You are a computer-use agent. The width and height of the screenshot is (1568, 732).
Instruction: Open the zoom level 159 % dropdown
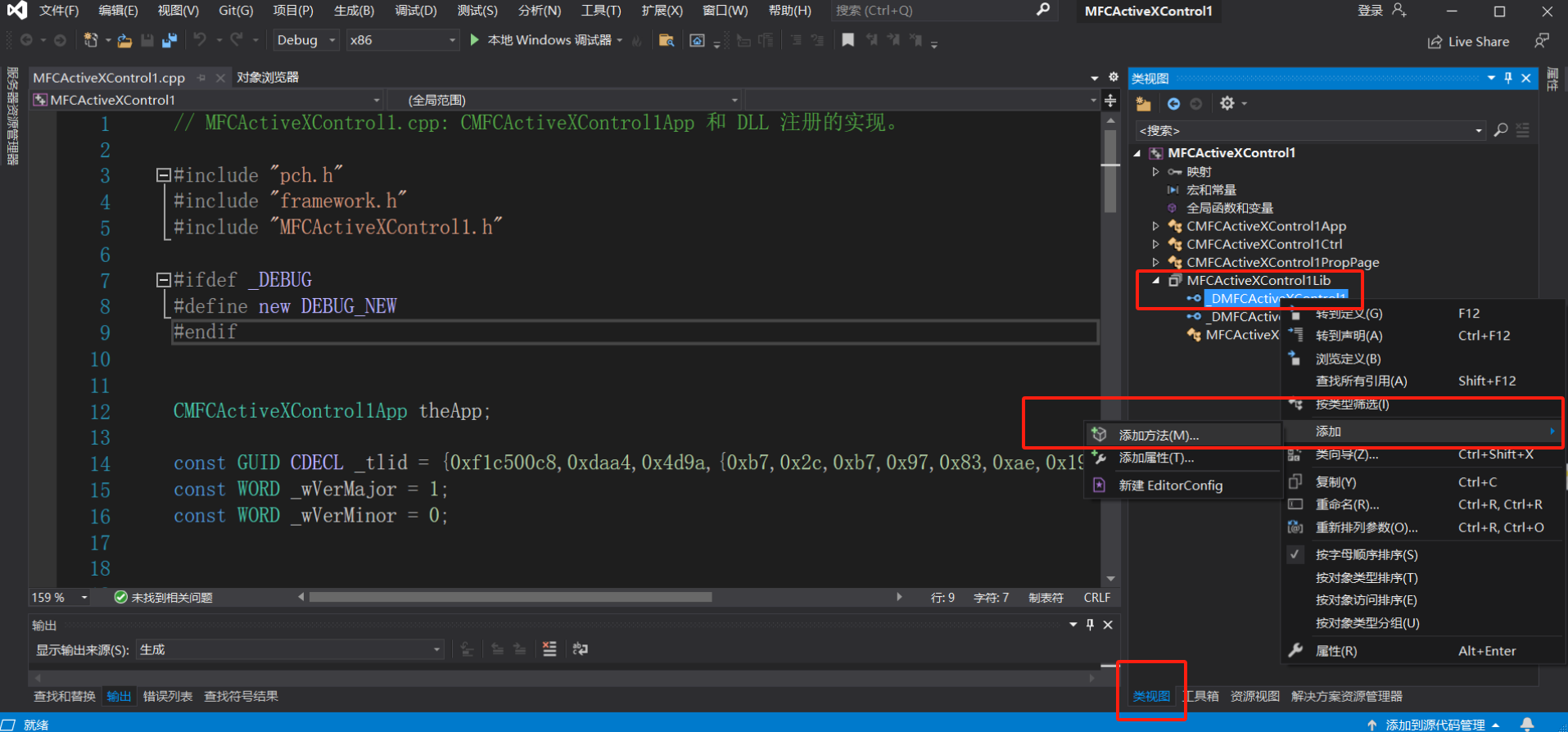(84, 598)
